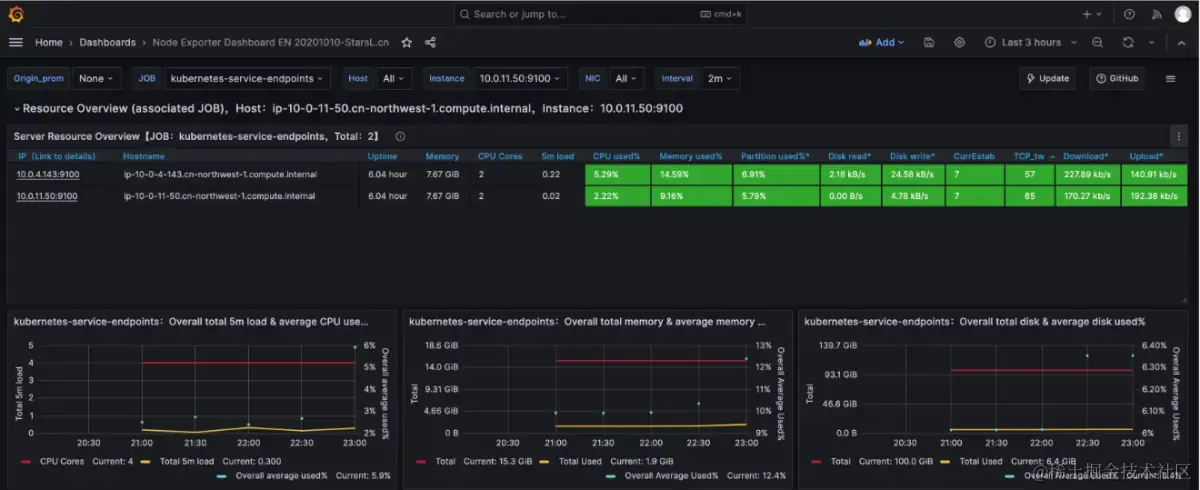Open the Interval 2m dropdown
Viewport: 1200px width, 490px height.
(719, 78)
